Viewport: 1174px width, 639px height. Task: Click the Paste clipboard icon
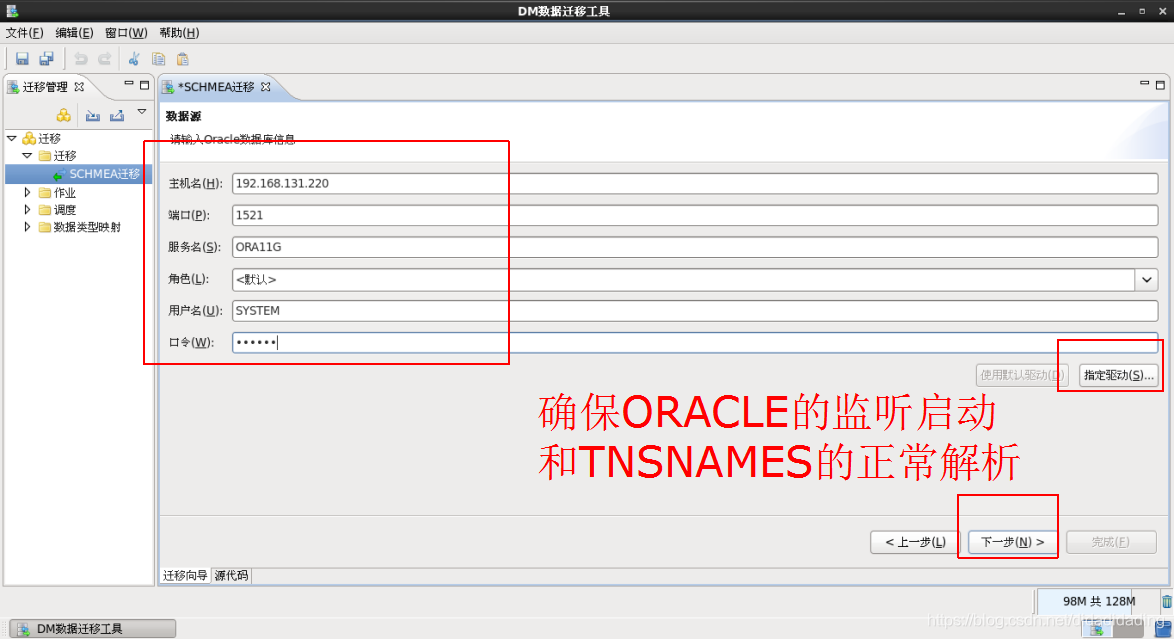click(x=183, y=58)
